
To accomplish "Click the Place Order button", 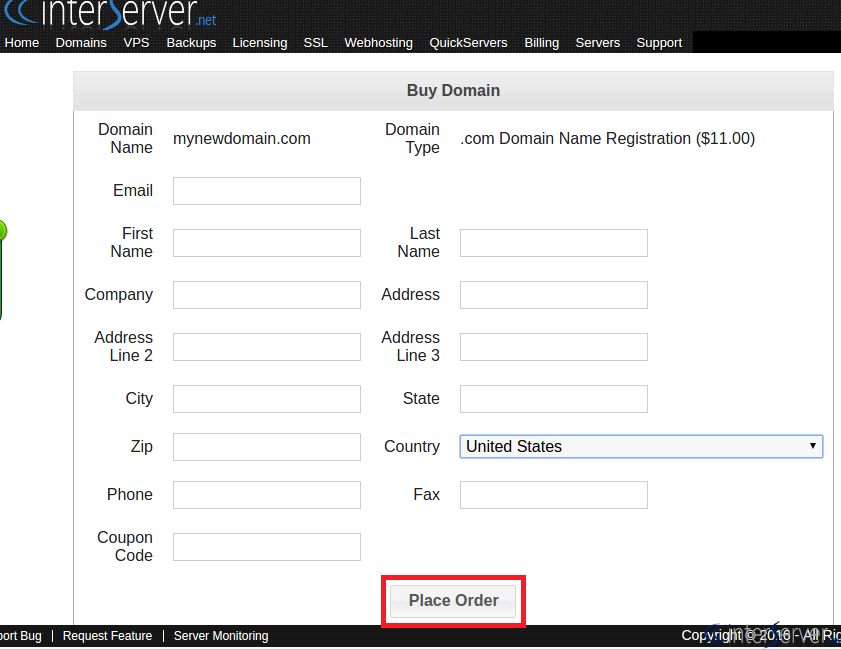I will (x=453, y=601).
